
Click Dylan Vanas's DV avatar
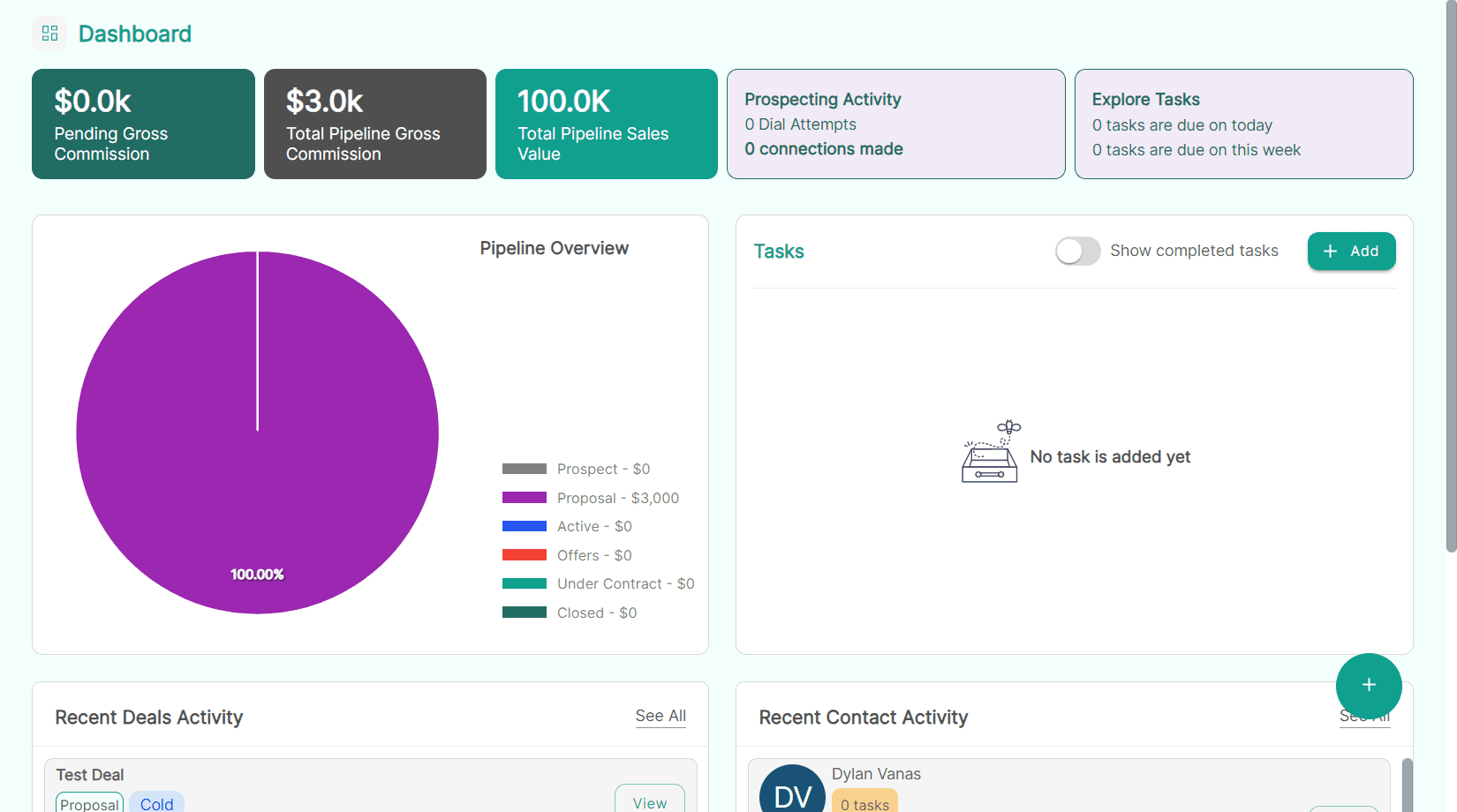791,793
